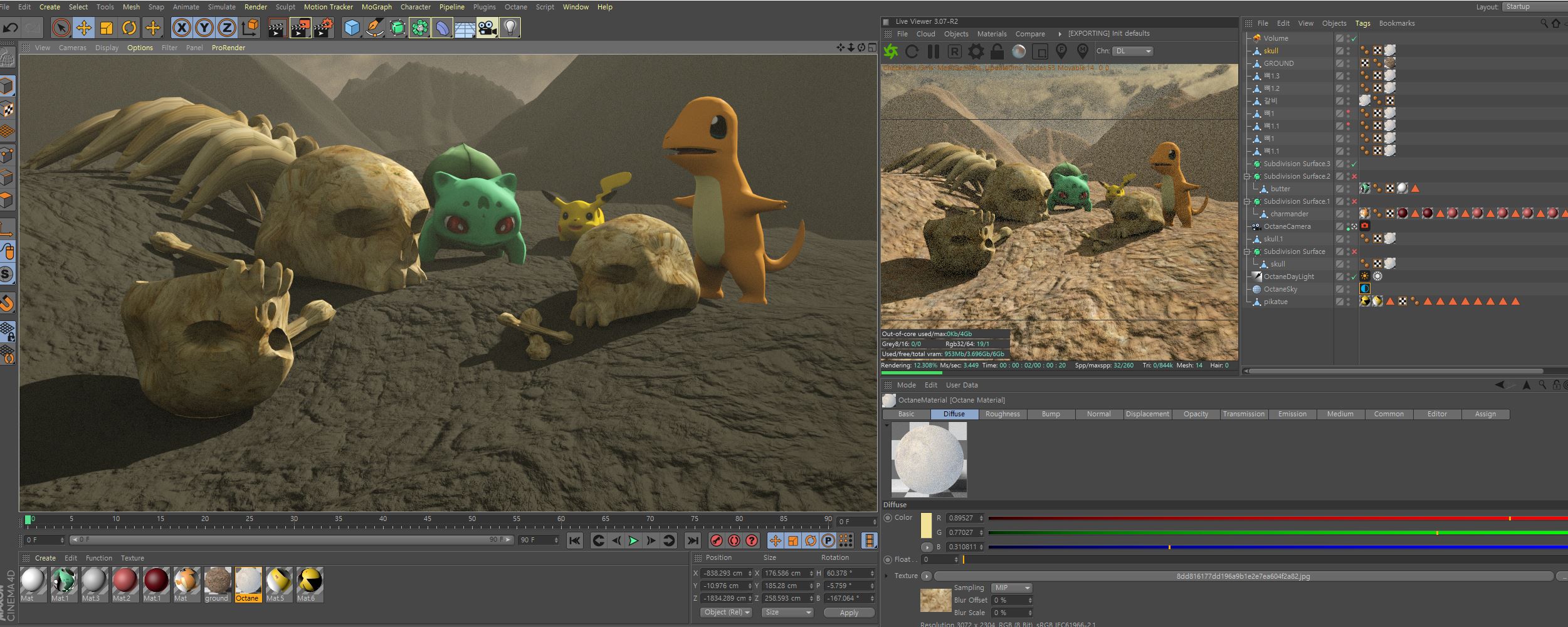The image size is (1568, 627).
Task: Activate the Rotate tool in the top toolbar
Action: pyautogui.click(x=129, y=28)
